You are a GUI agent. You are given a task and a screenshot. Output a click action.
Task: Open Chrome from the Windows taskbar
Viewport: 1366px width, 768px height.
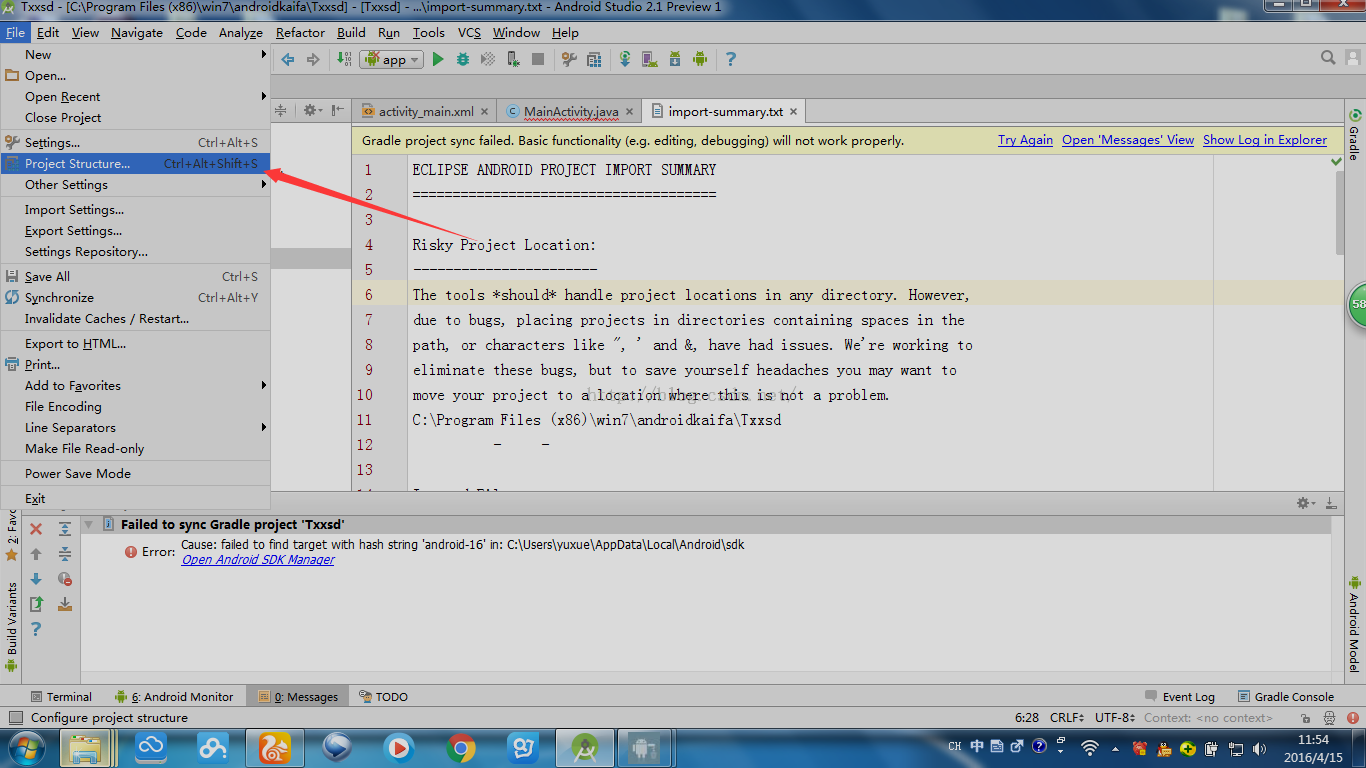[461, 747]
